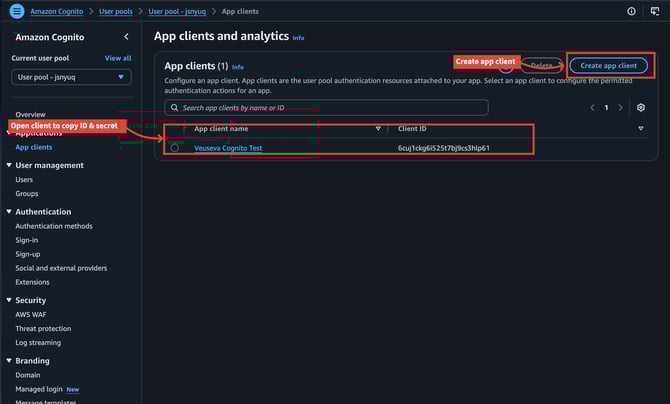Open Info link next to App clients (1)
This screenshot has width=670, height=404.
[x=238, y=67]
